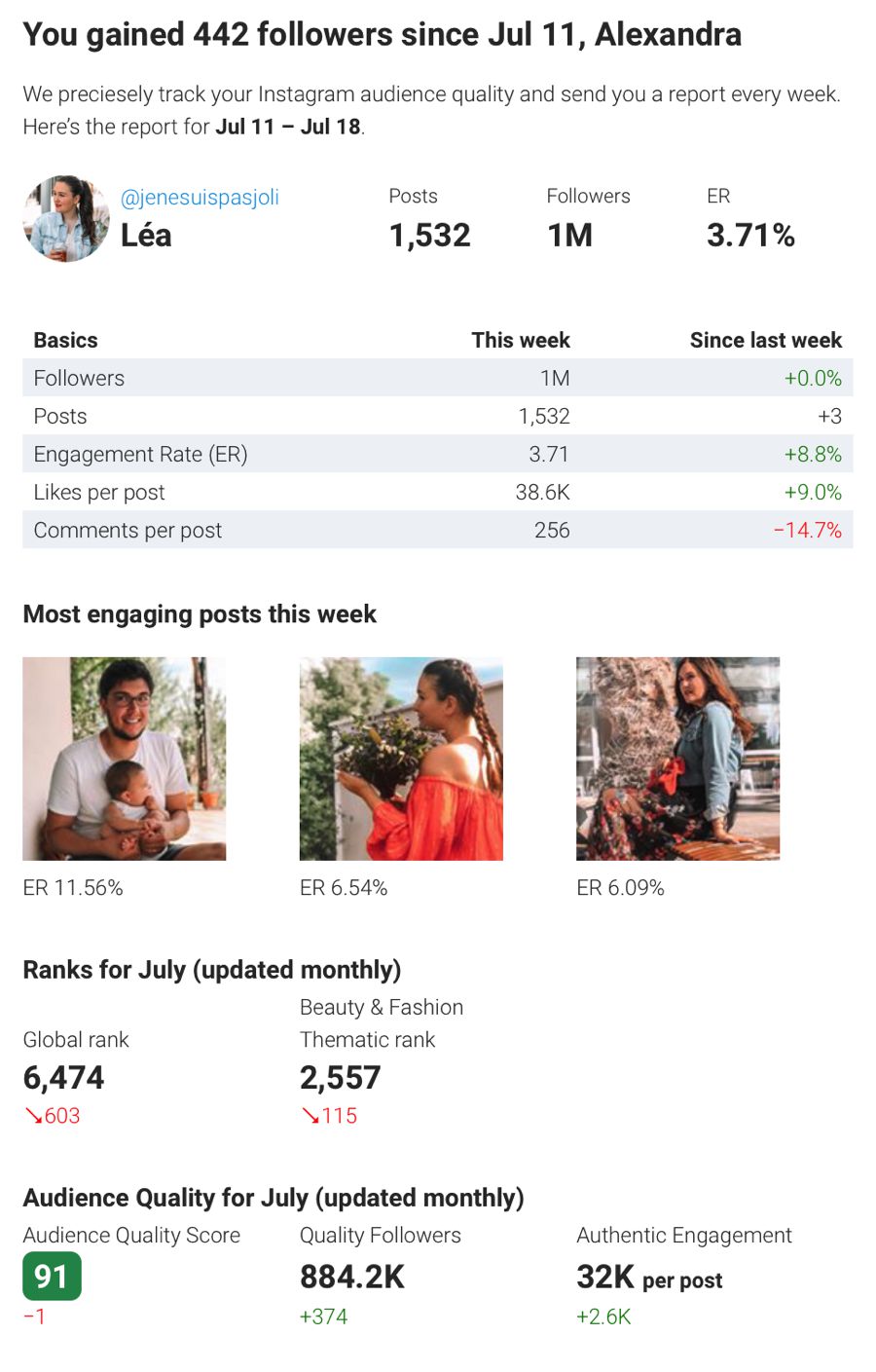Select the Followers row in Basics table
This screenshot has height=1372, width=876.
[x=438, y=378]
